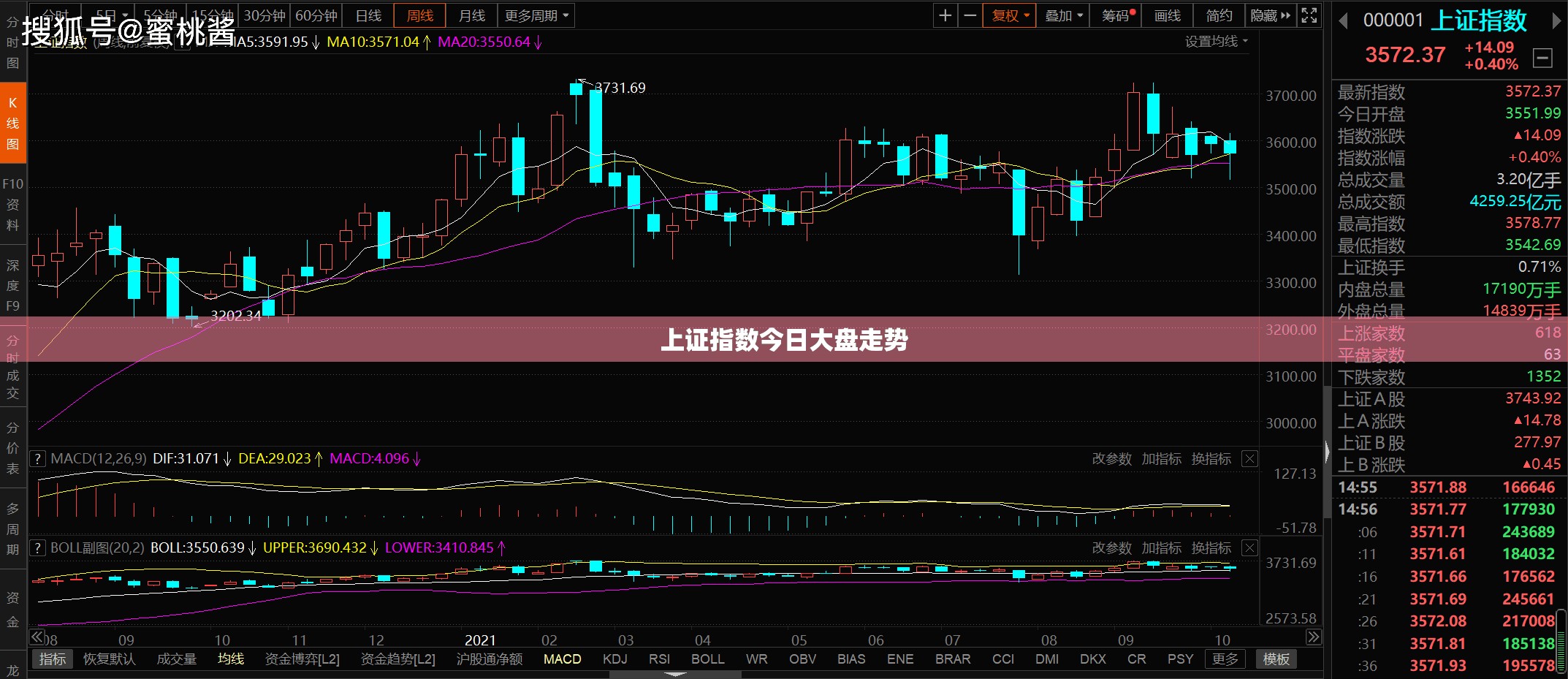1568x679 pixels.
Task: Switch to 简约 simple mode
Action: [1219, 15]
